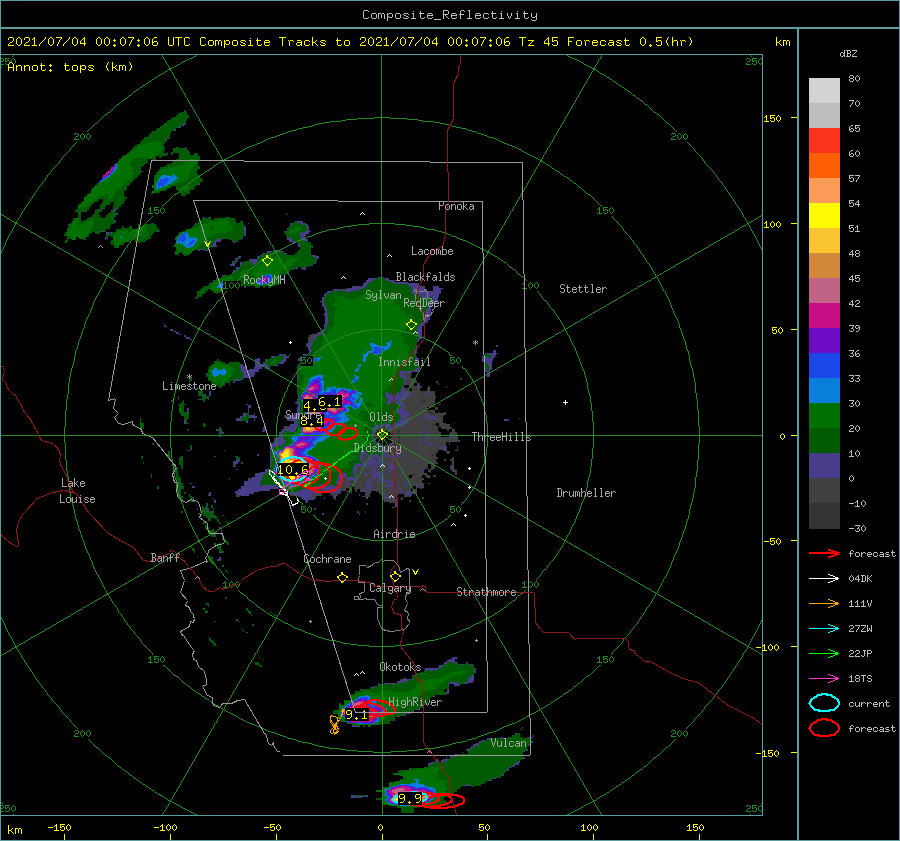The width and height of the screenshot is (900, 841).
Task: Click the magenta swatch between 42 and 39 dBZ
Action: pyautogui.click(x=824, y=316)
